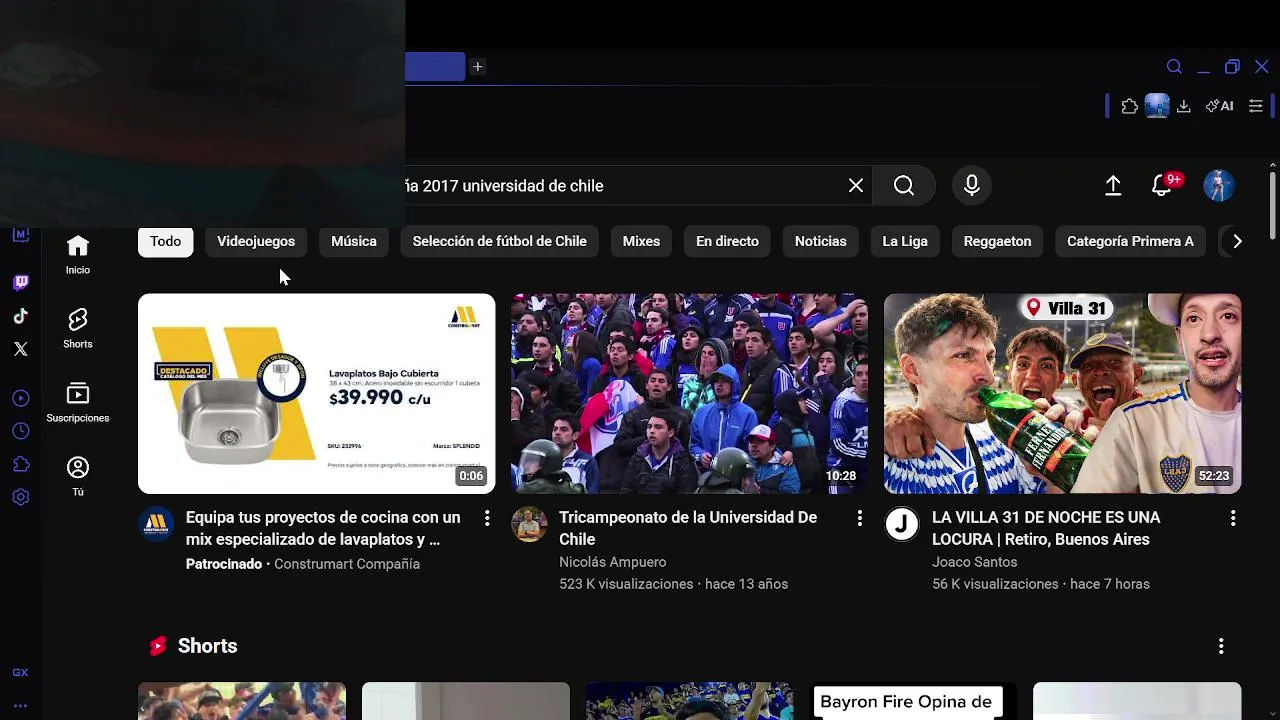Open the Tú profile section

coord(78,477)
